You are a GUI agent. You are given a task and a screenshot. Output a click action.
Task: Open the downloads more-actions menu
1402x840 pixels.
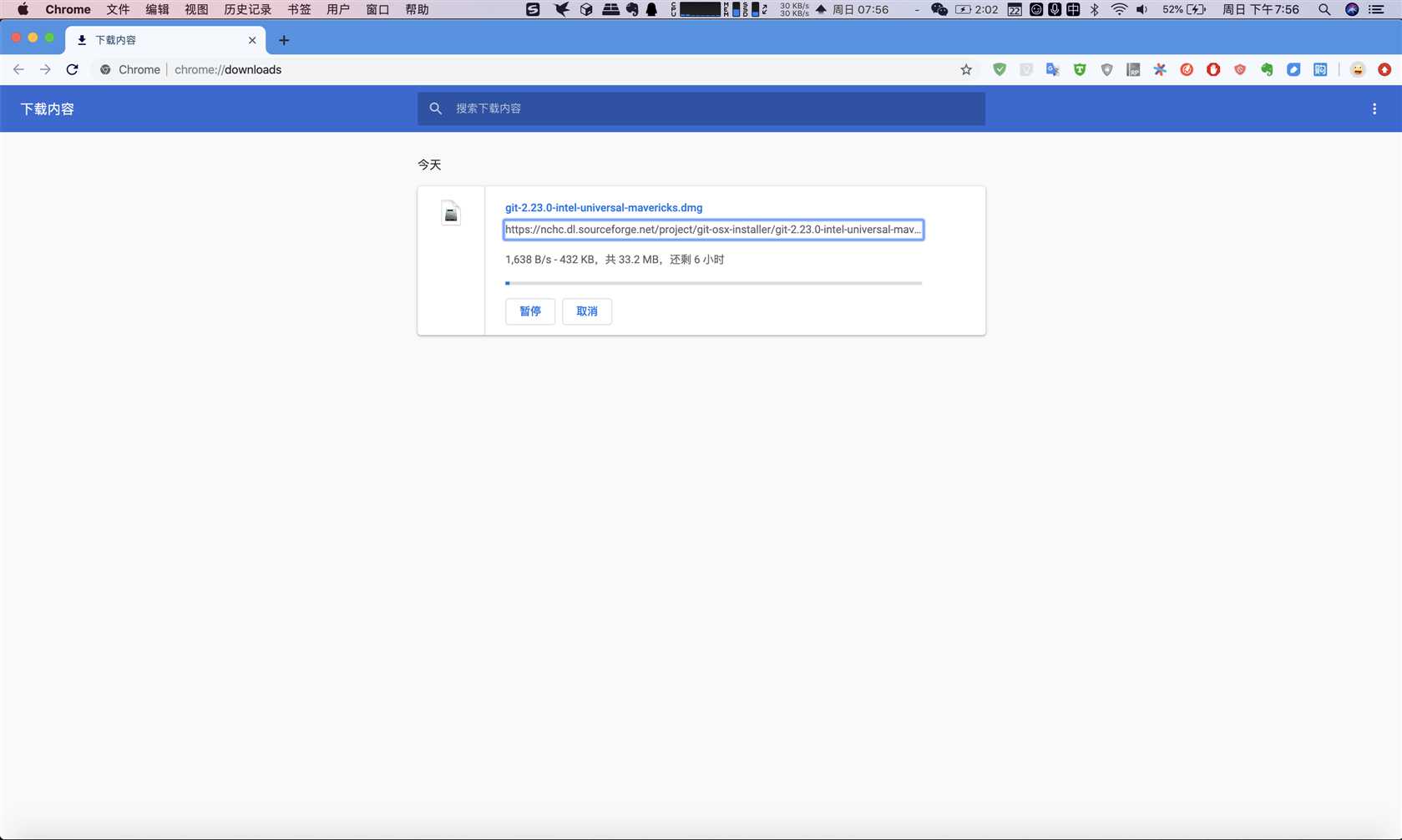(1374, 109)
